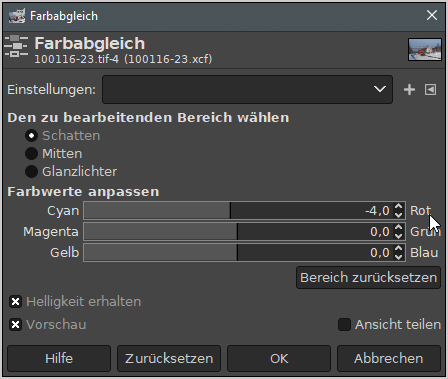Click the color balance tool icon
Screen dimensions: 448x379
[x=16, y=46]
